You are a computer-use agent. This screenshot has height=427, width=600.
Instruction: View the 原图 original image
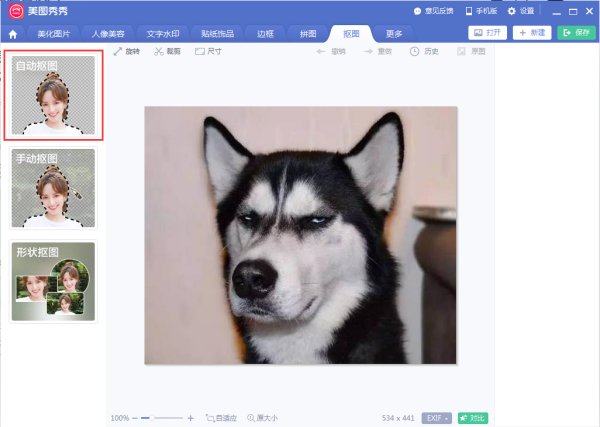point(471,51)
